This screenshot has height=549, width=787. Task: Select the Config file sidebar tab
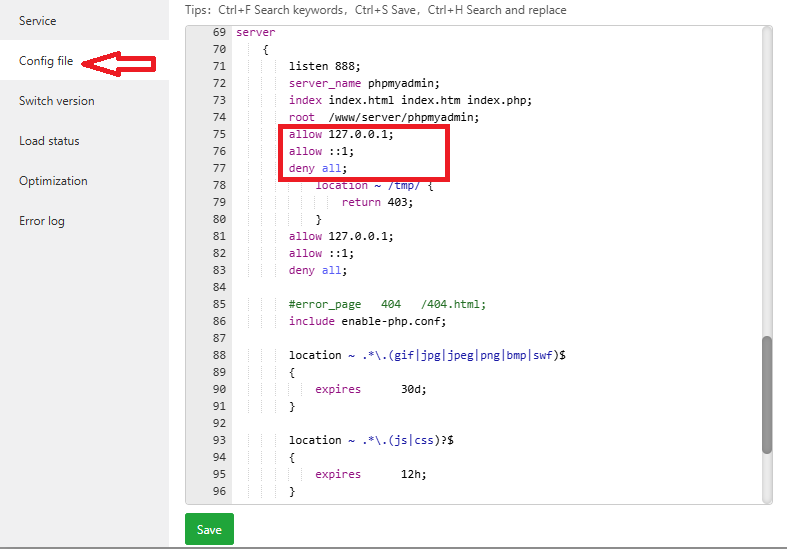point(46,61)
